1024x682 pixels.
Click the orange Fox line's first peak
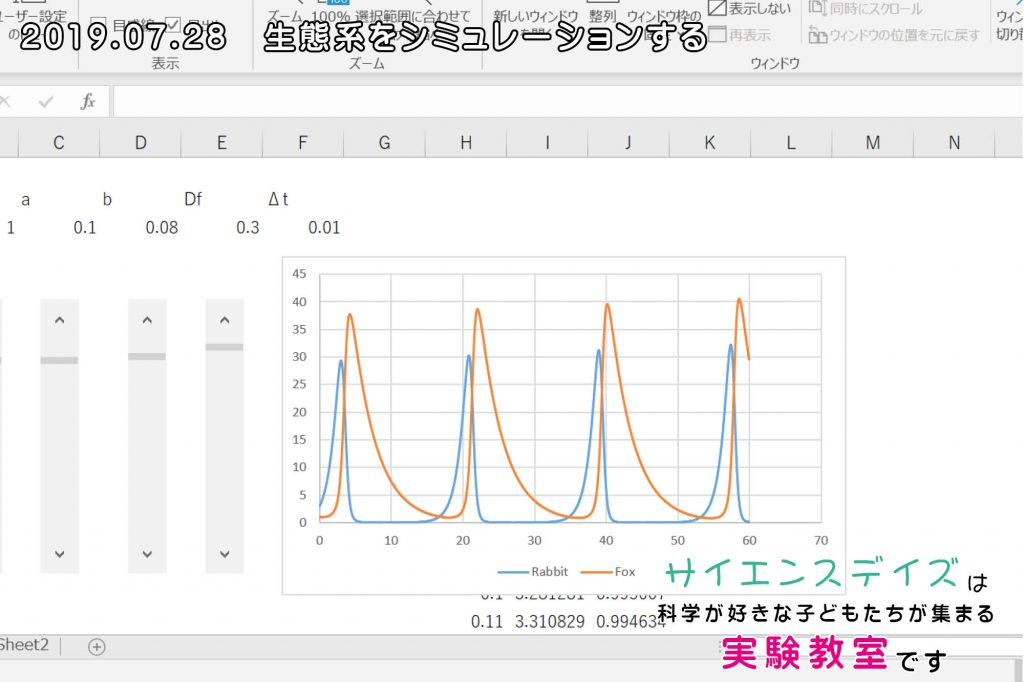pyautogui.click(x=350, y=315)
